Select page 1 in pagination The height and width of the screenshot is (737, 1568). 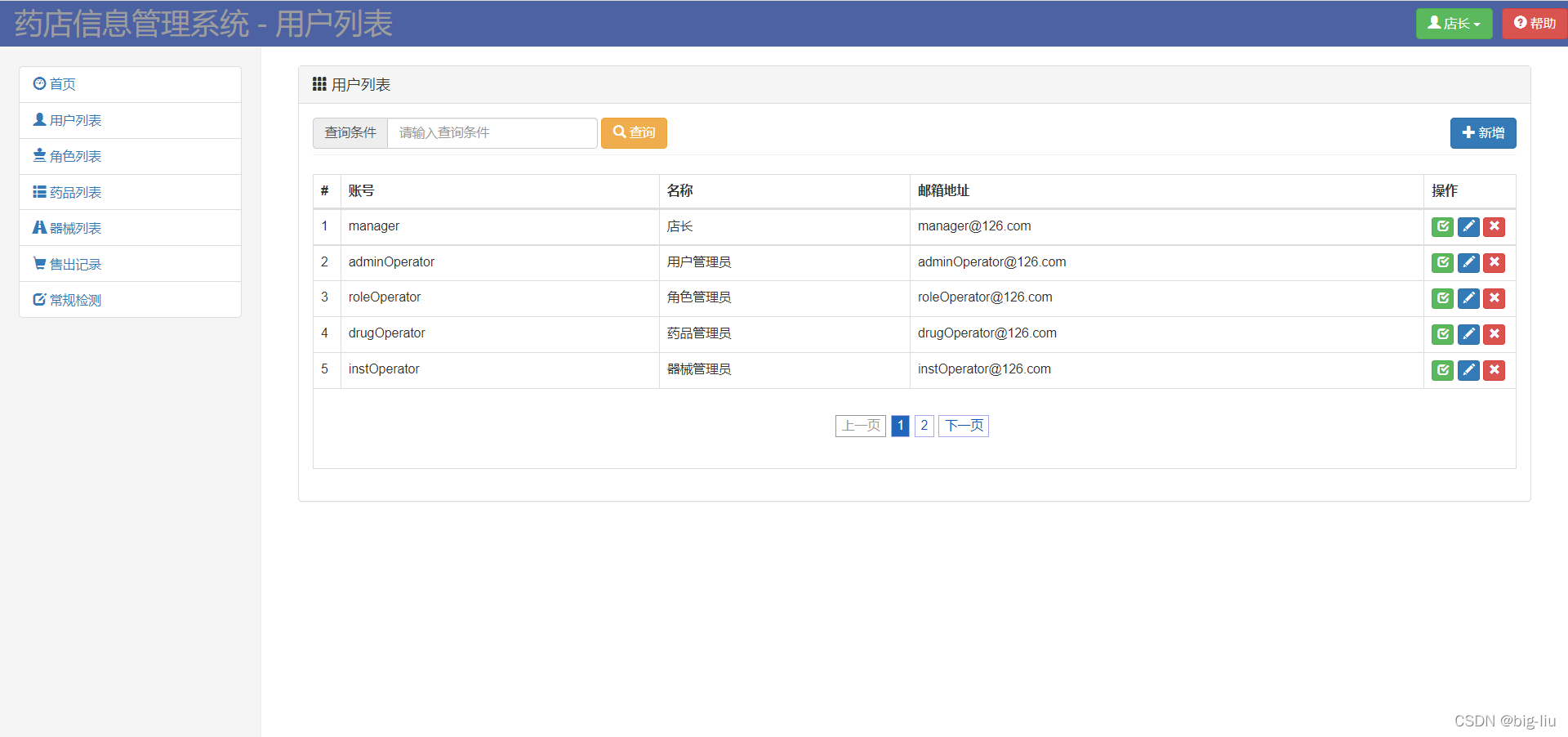click(900, 426)
